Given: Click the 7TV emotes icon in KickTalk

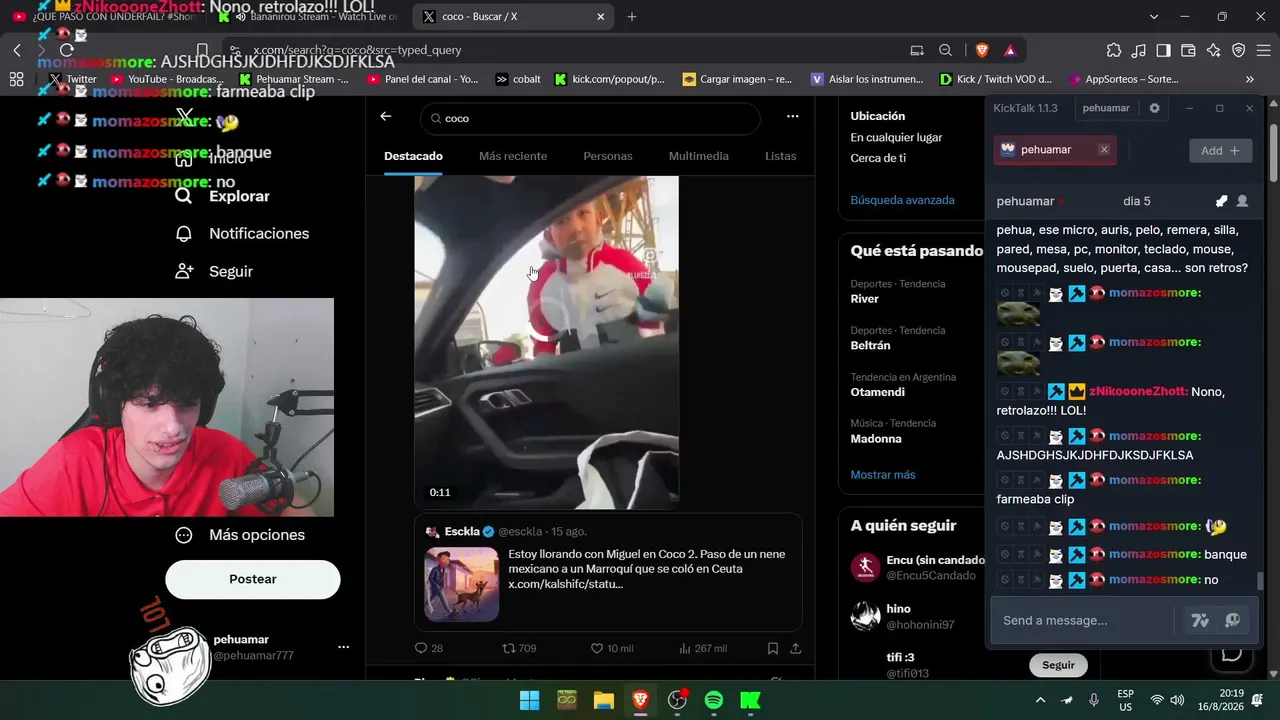Looking at the screenshot, I should pyautogui.click(x=1201, y=620).
